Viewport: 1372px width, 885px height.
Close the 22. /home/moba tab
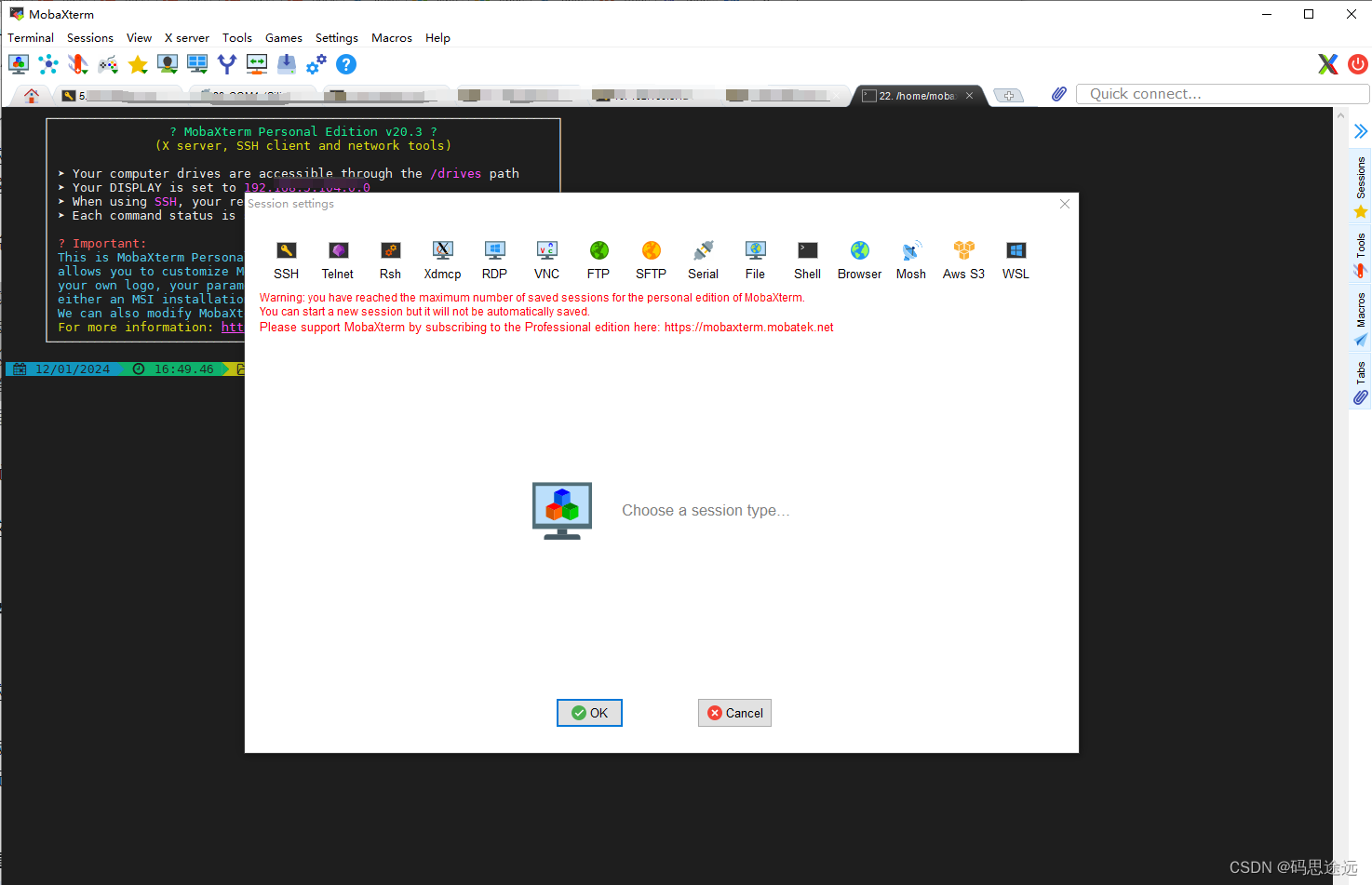(x=969, y=96)
